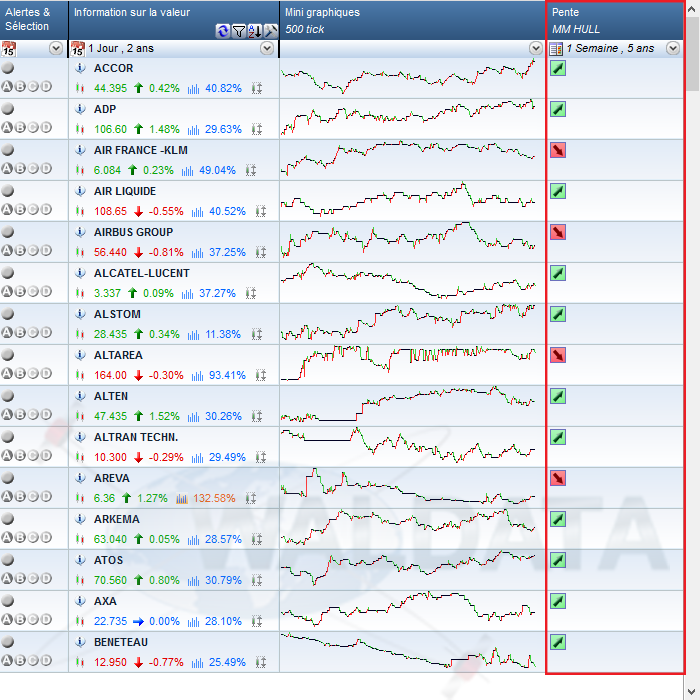Click the Pente MM HULL column header

pyautogui.click(x=615, y=20)
